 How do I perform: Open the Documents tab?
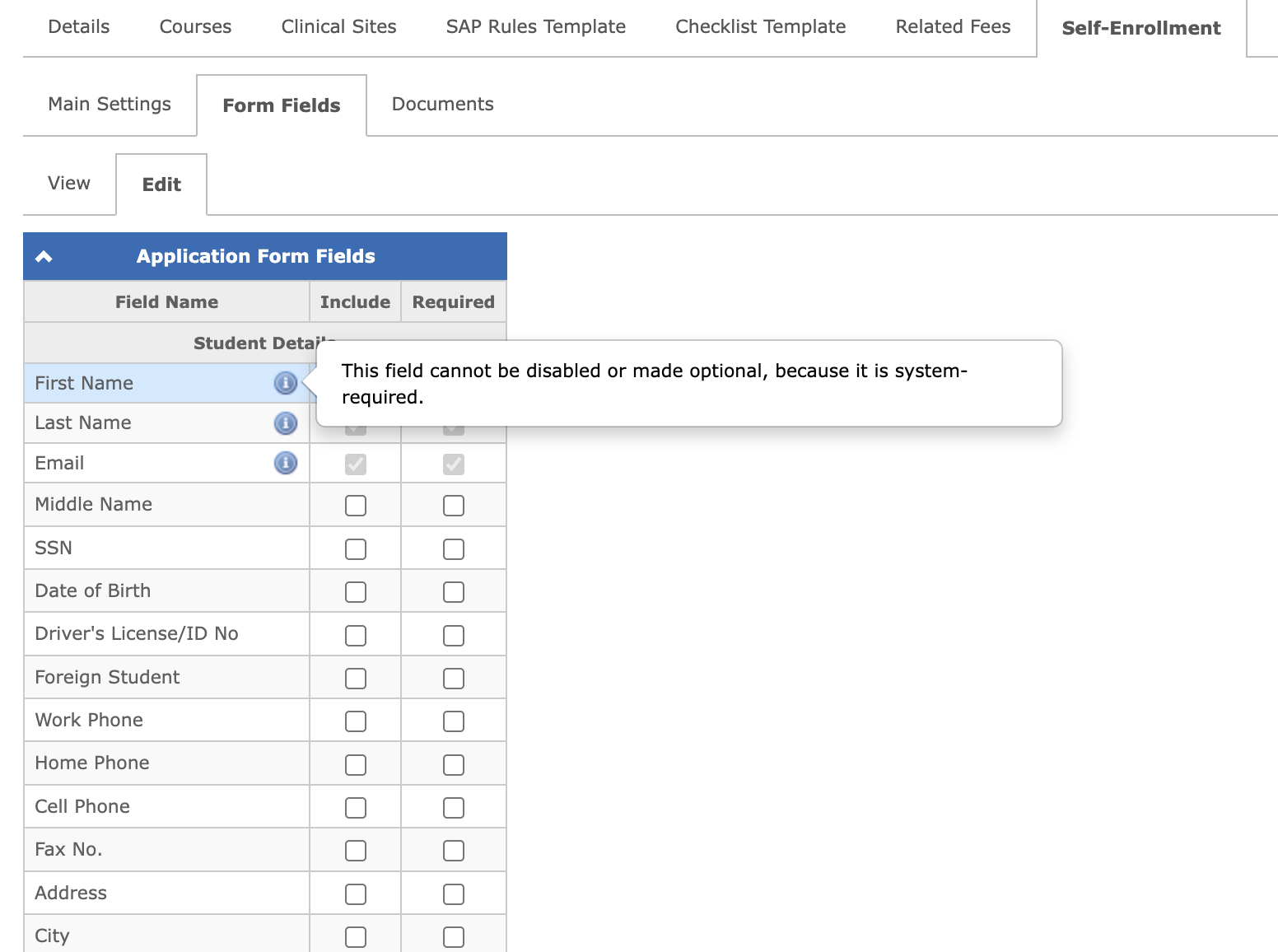[x=442, y=105]
